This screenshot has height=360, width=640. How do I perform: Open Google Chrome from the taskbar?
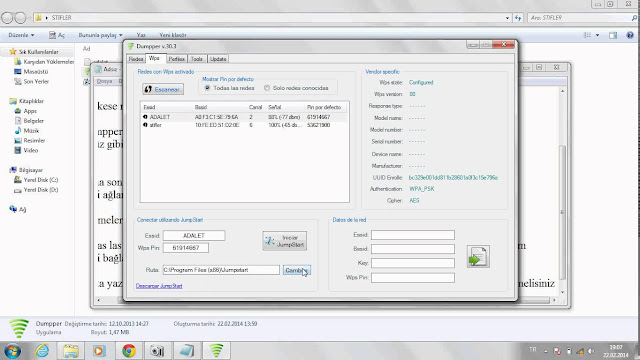tap(129, 350)
